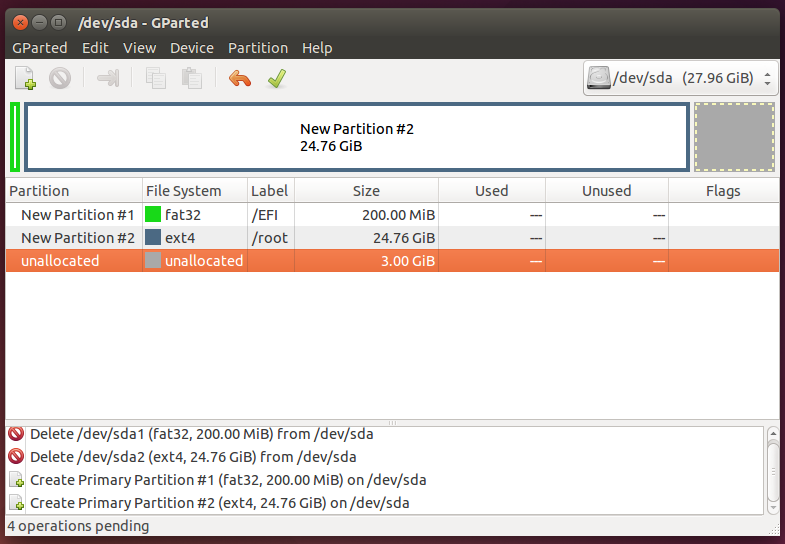Image resolution: width=785 pixels, height=544 pixels.
Task: Click the pane divider handle above operations list
Action: (392, 423)
